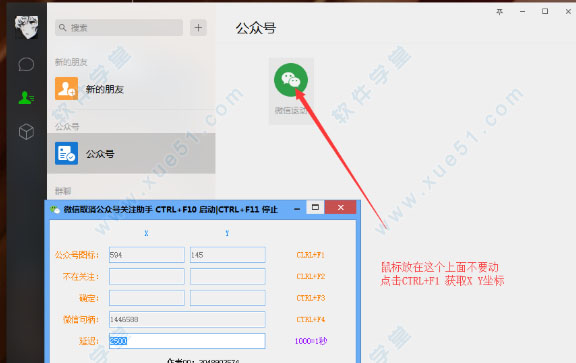This screenshot has height=363, width=576.
Task: Click the profile avatar at the top left
Action: coord(26,27)
